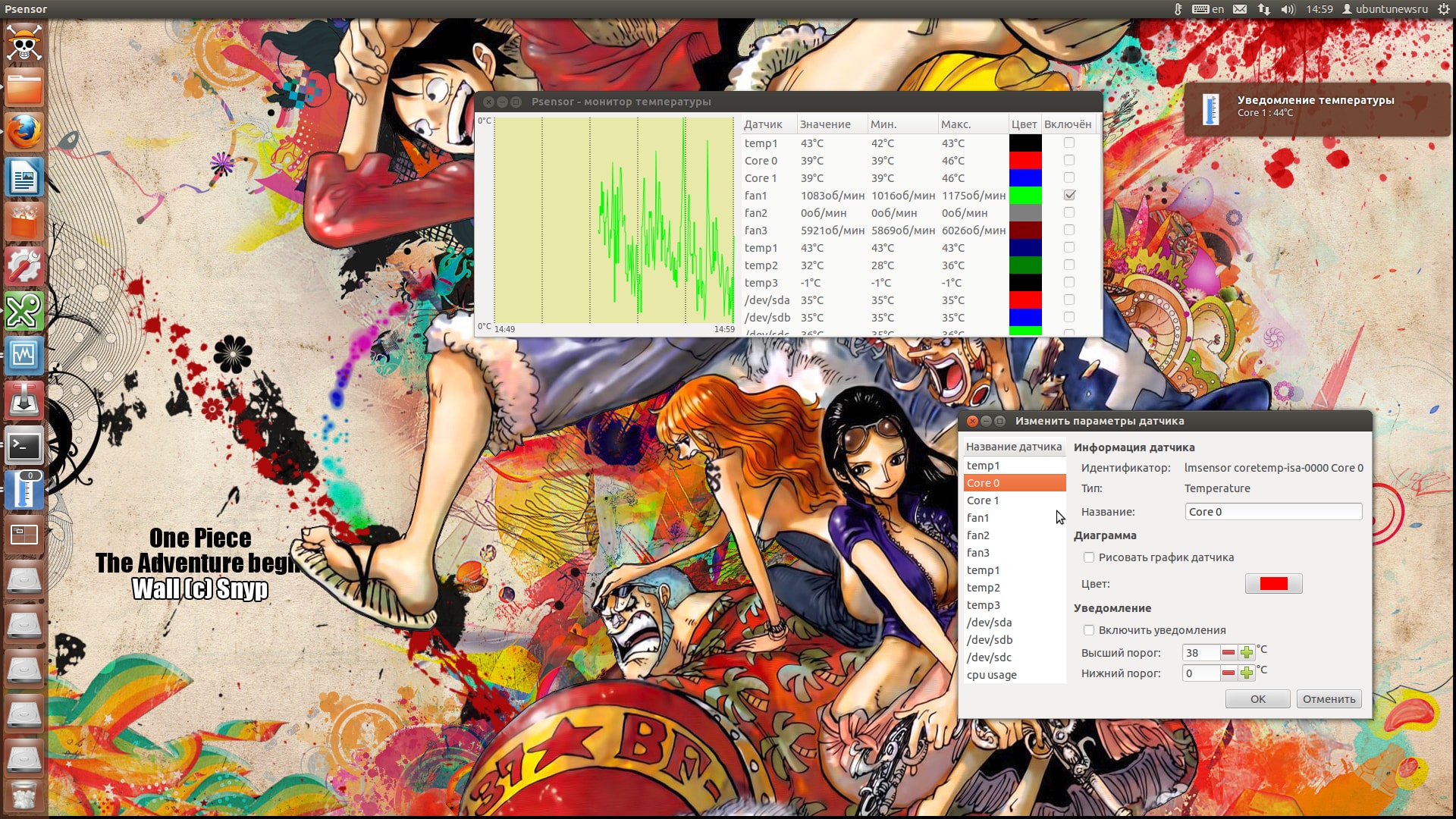Screen dimensions: 1456x819
Task: Open the red color button in the sensor dialog
Action: 1274,584
